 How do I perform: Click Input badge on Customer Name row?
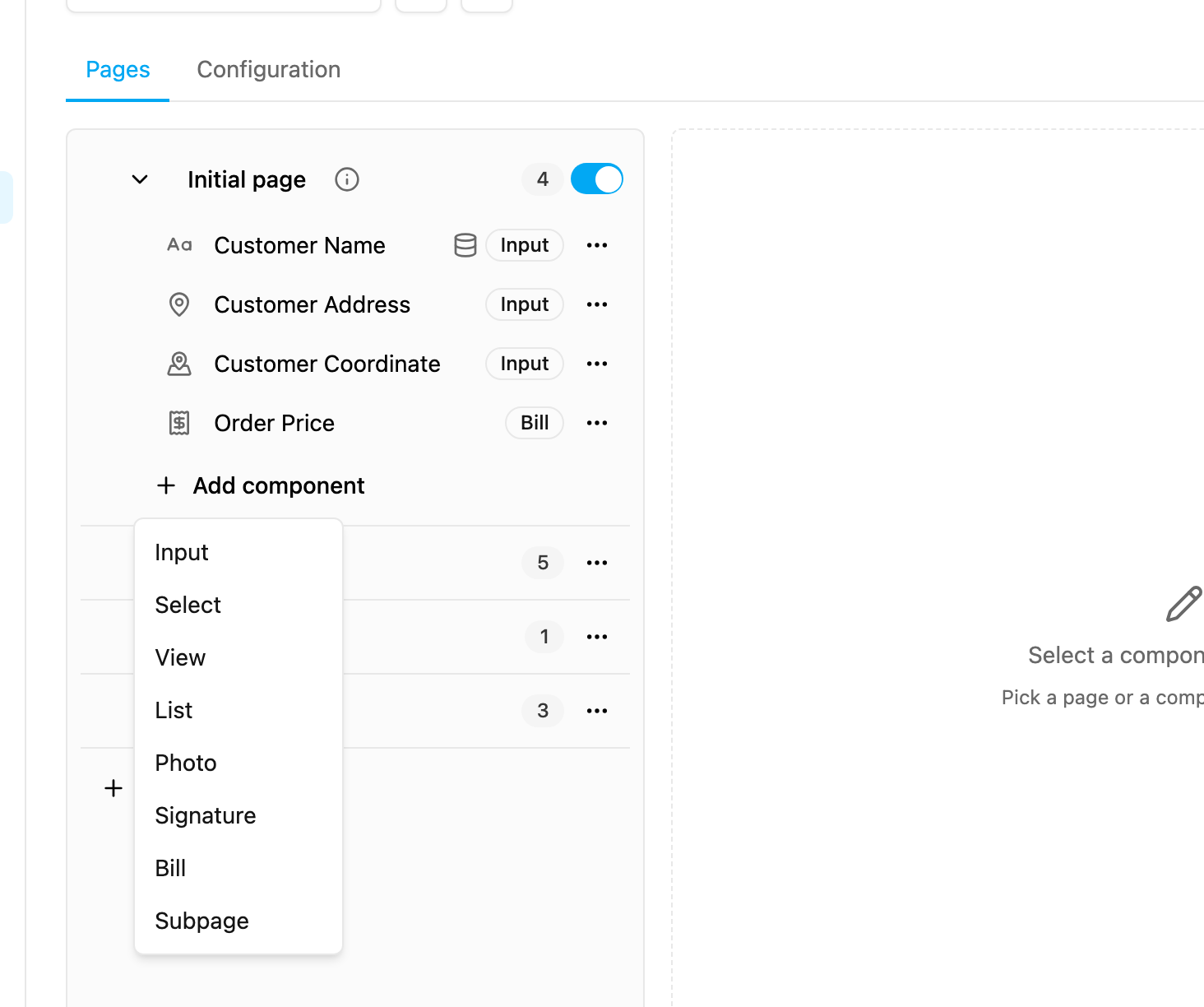point(525,245)
